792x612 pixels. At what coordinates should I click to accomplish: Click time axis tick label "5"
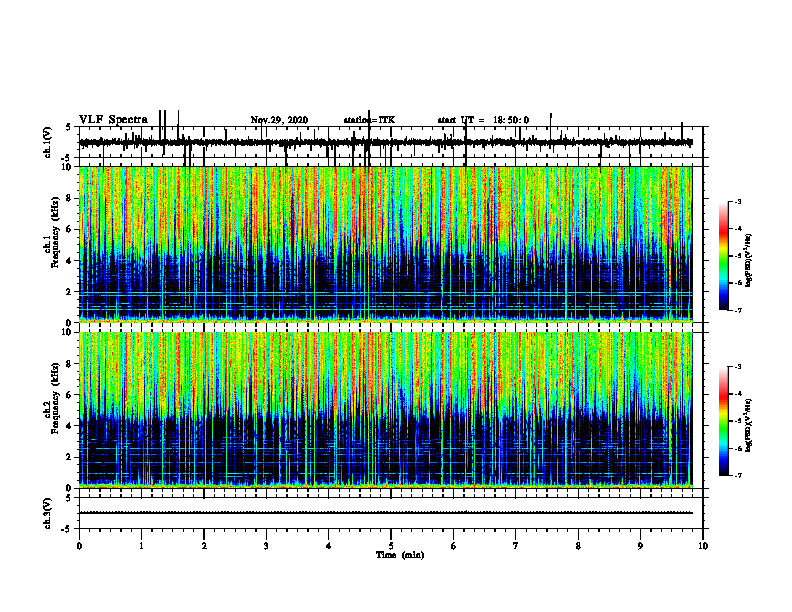[x=391, y=546]
